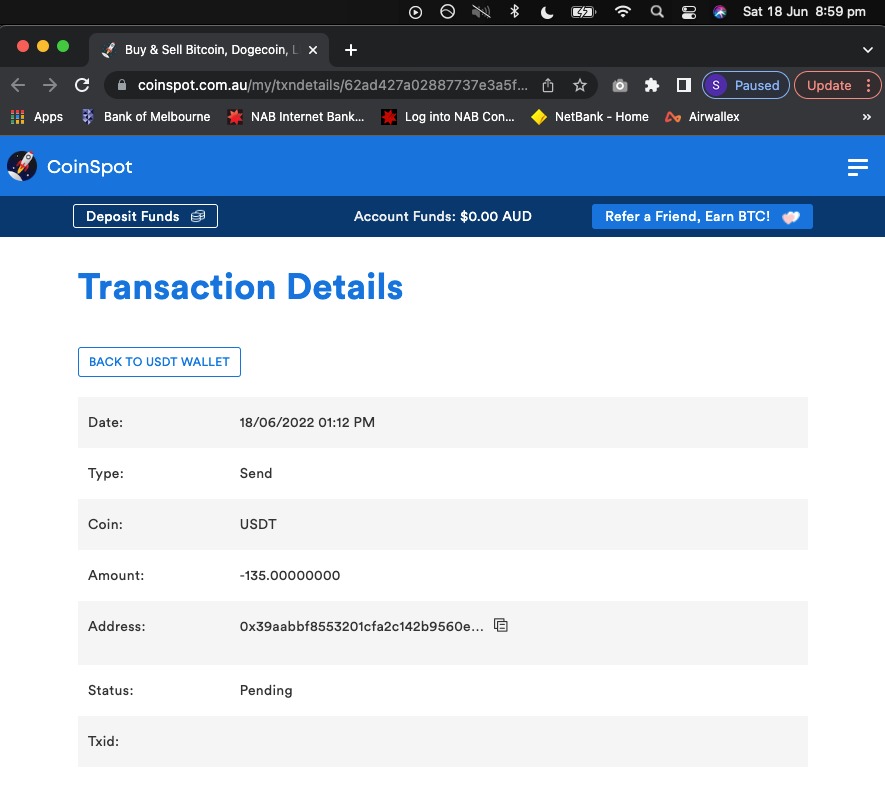
Task: Toggle Do Not Disturb moon icon
Action: tap(546, 12)
